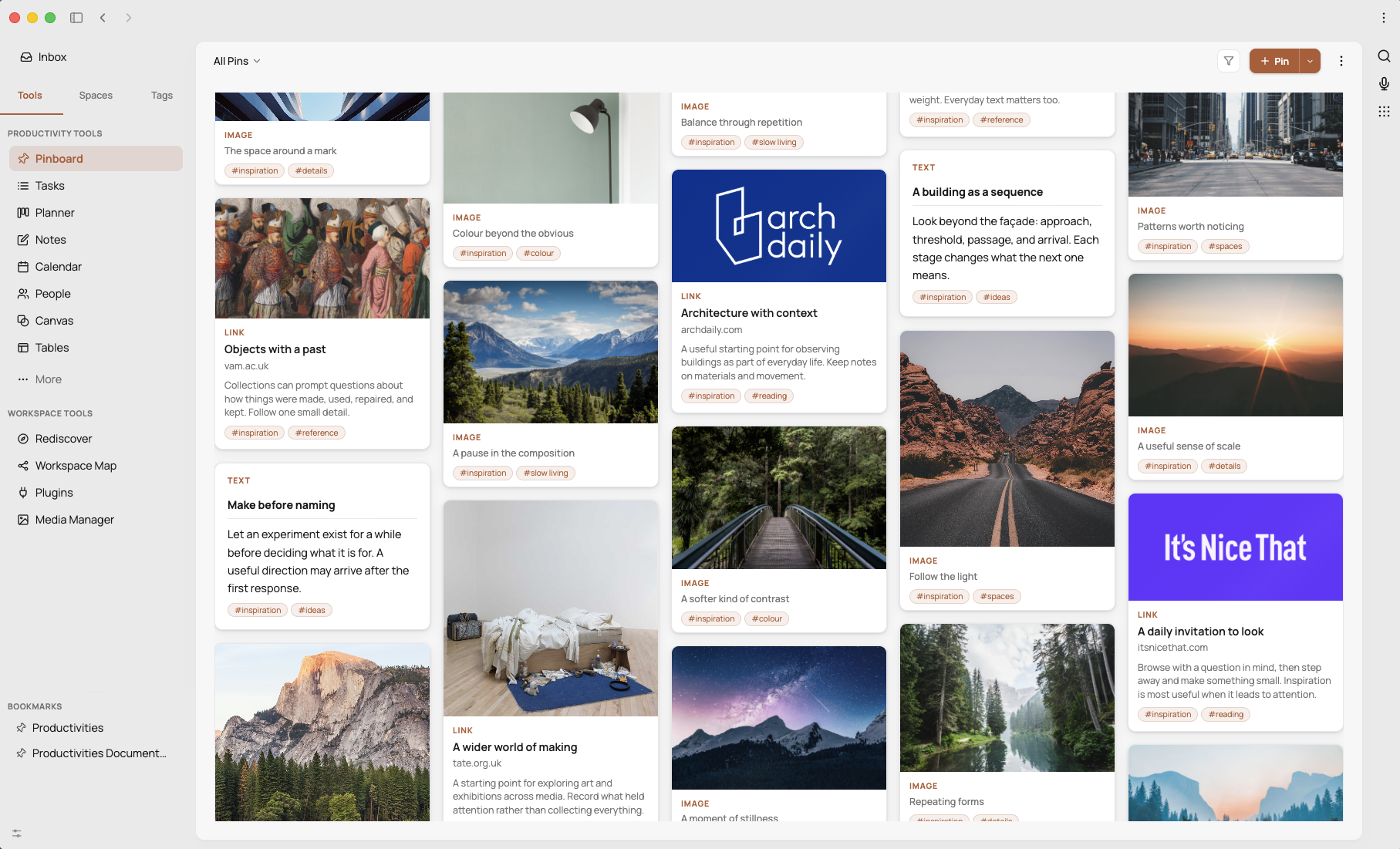The image size is (1400, 849).
Task: Open Plugins plug icon
Action: click(23, 493)
